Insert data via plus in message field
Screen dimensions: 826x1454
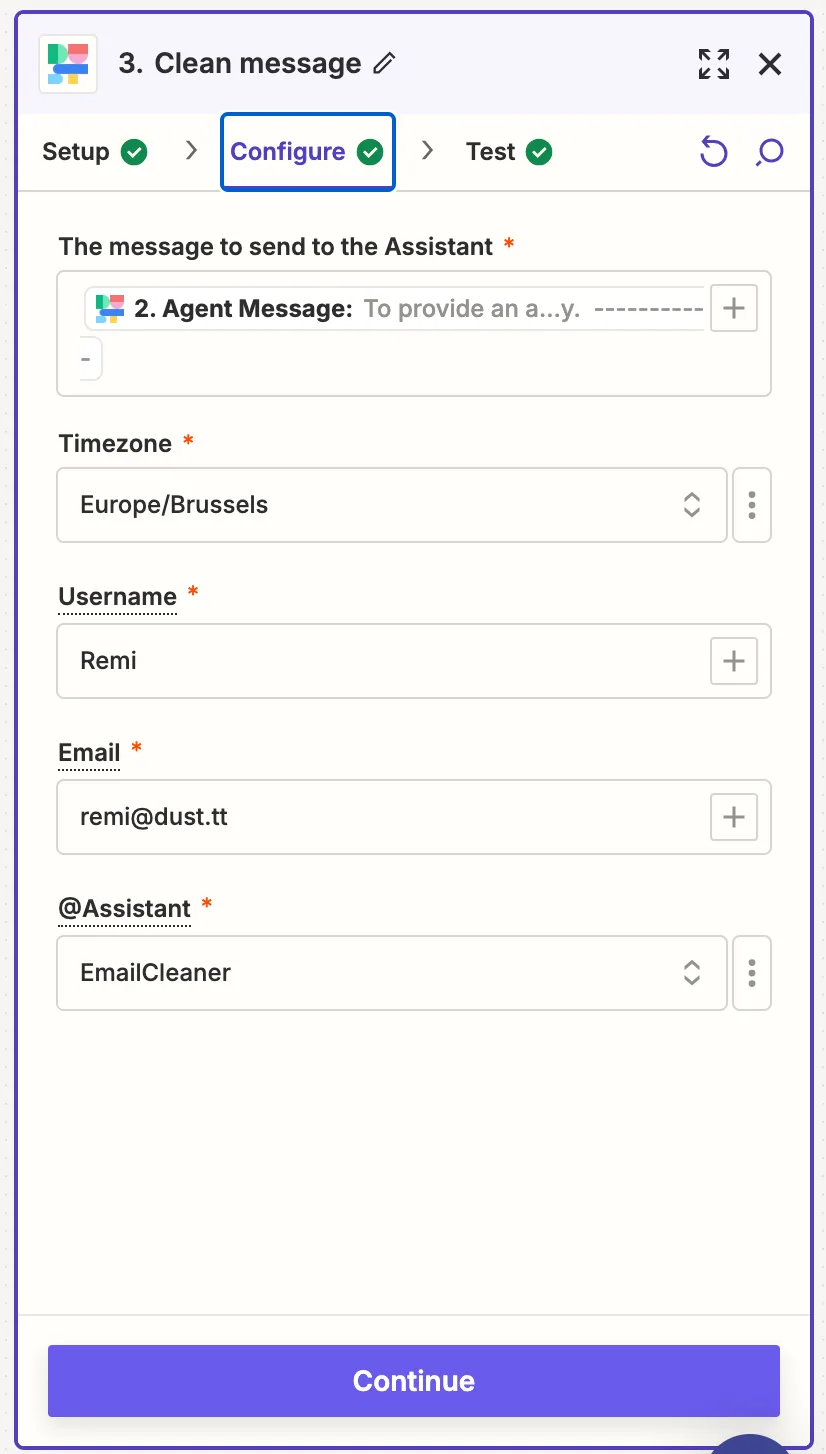tap(734, 308)
